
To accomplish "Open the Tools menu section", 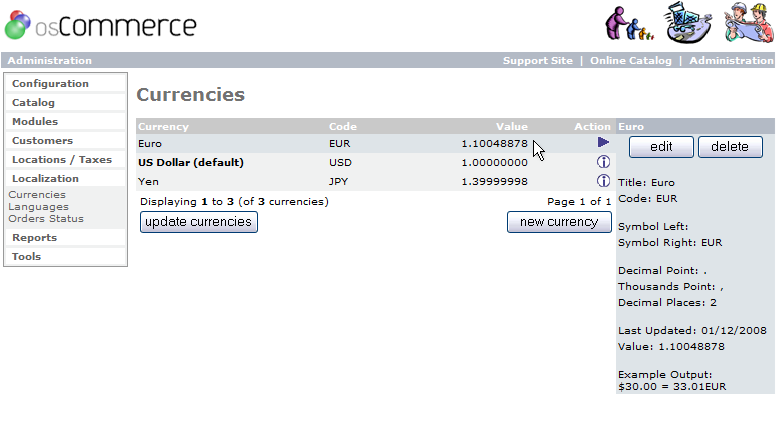I will 26,256.
